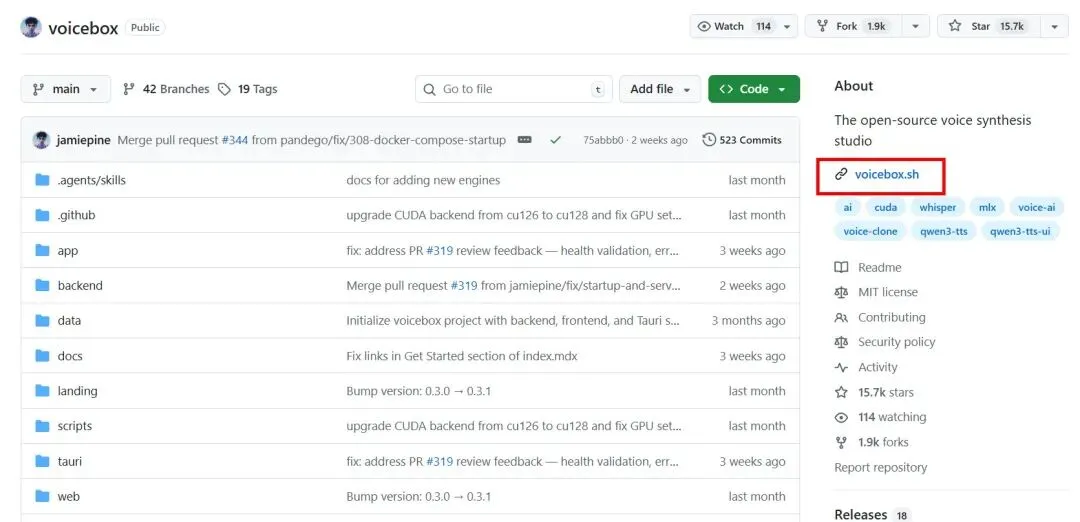The image size is (1080, 522).
Task: Open the scripts folder icon
Action: pos(43,426)
